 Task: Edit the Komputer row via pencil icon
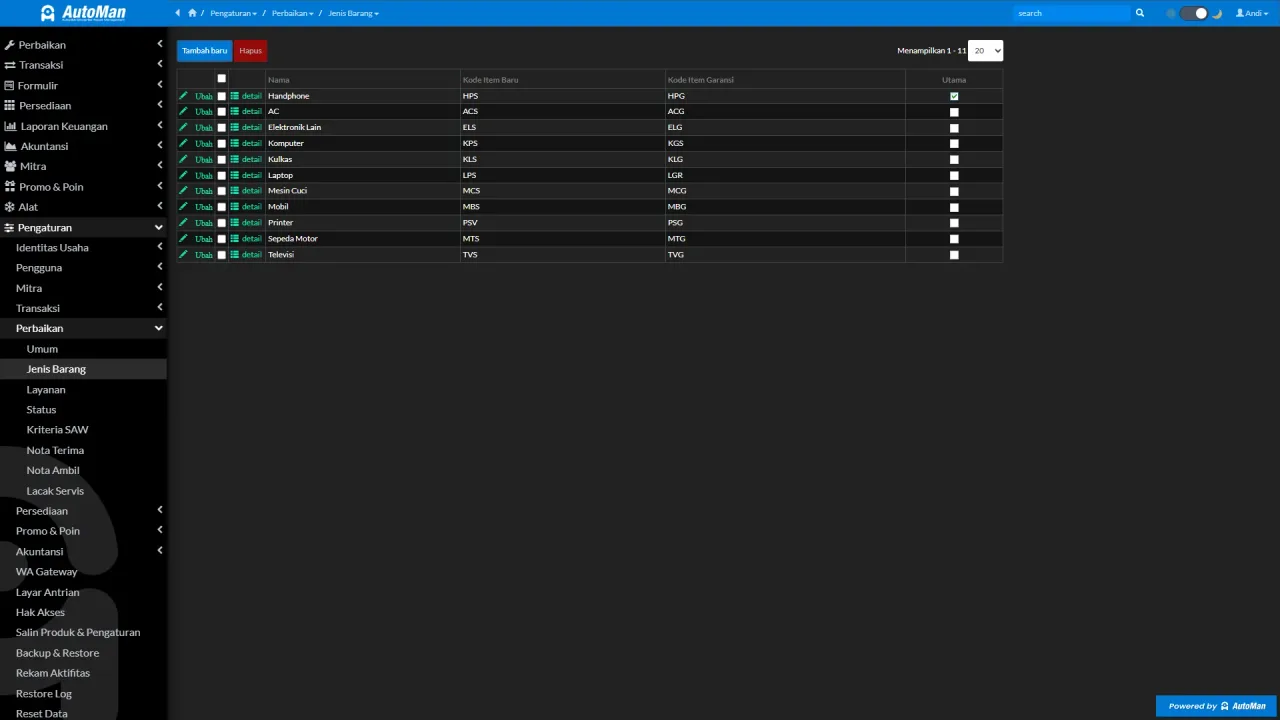(x=183, y=143)
